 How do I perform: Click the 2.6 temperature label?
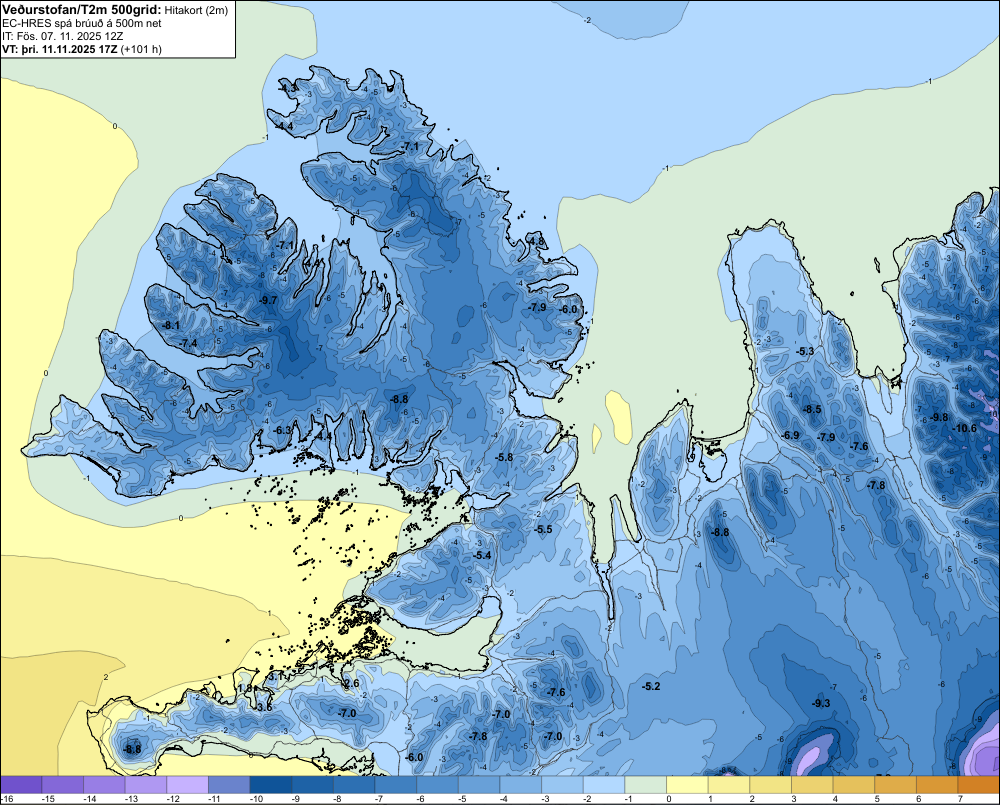point(351,683)
